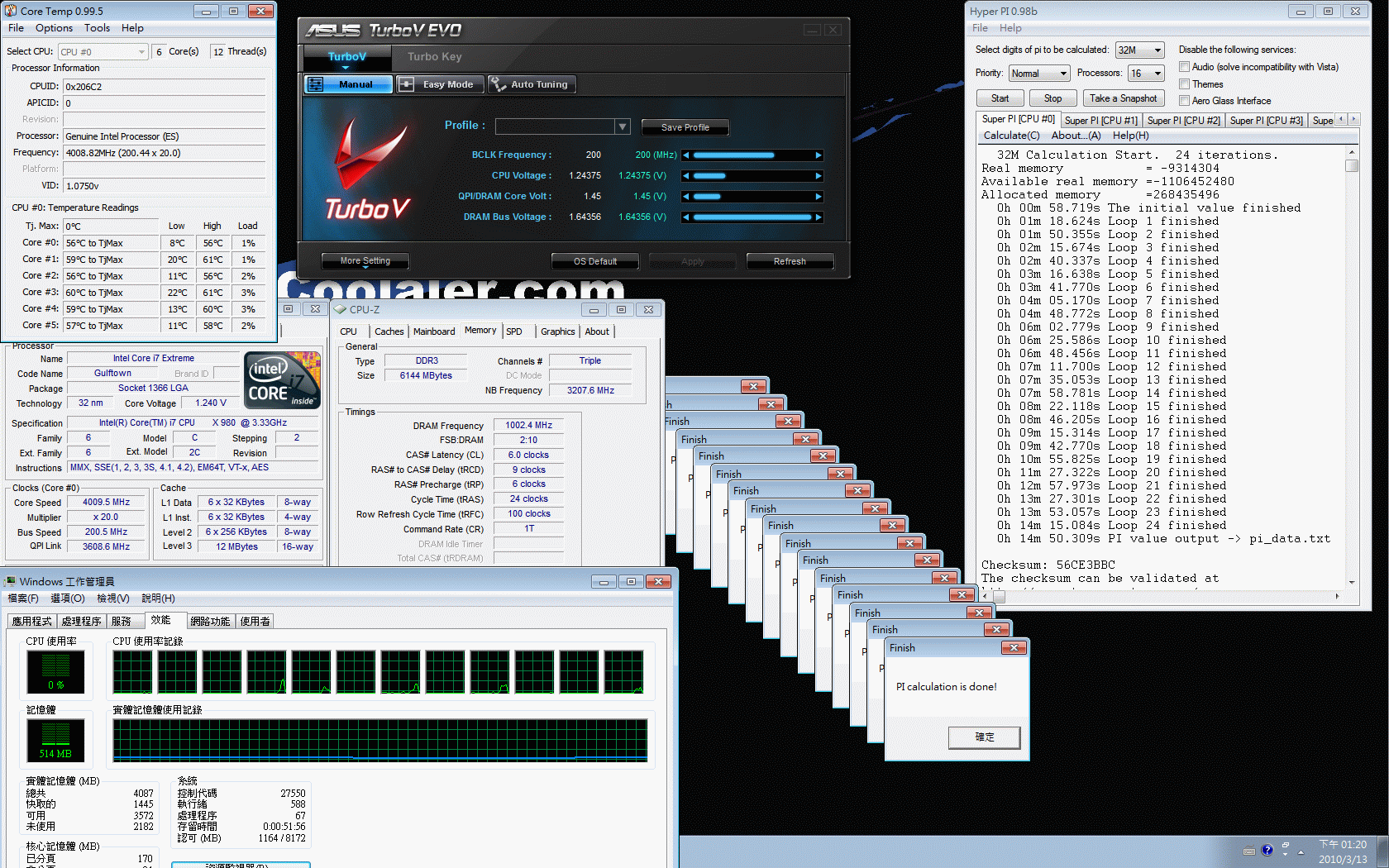The width and height of the screenshot is (1389, 868).
Task: Click TurboV EVO minimize icon
Action: [x=812, y=30]
